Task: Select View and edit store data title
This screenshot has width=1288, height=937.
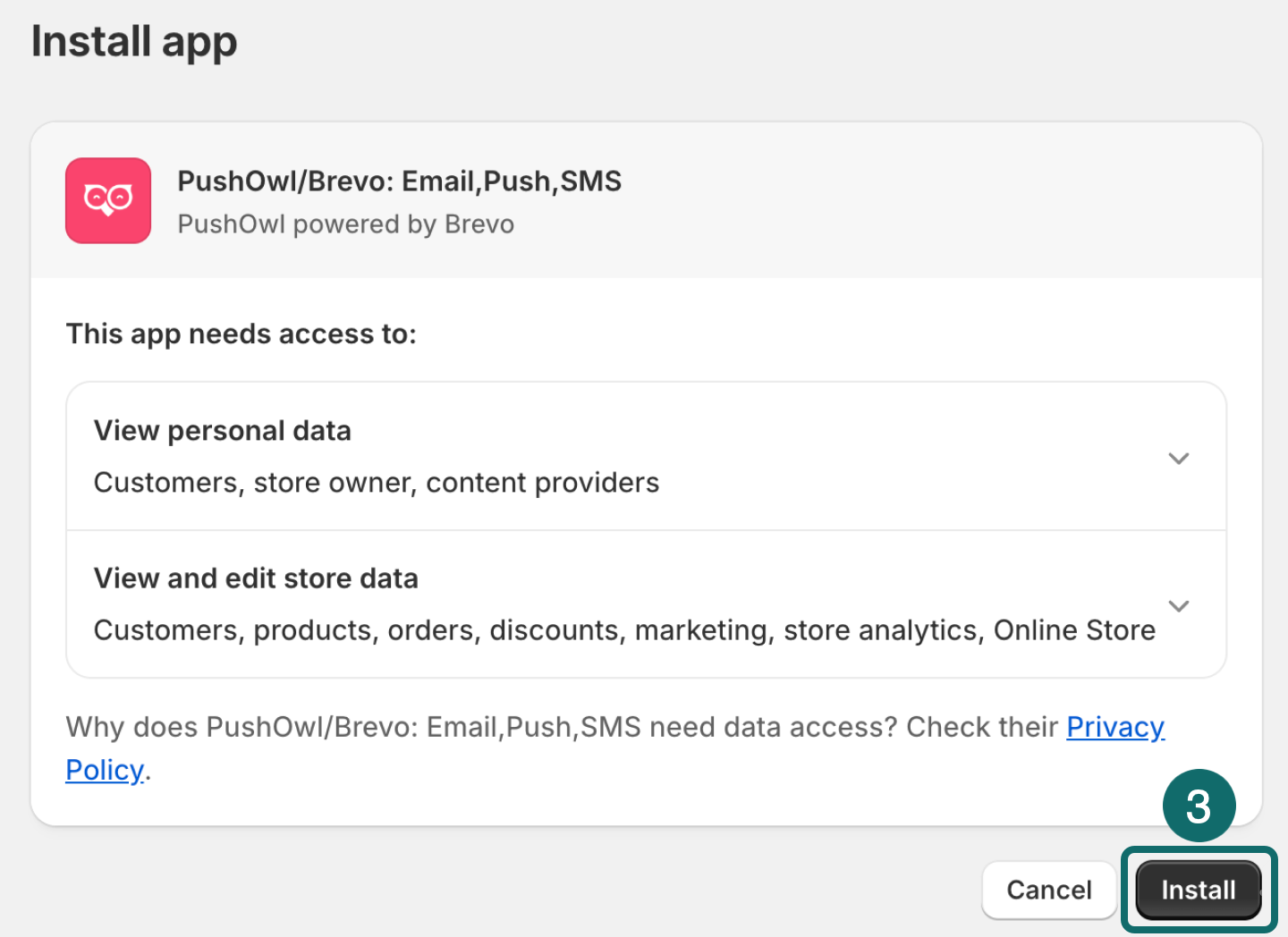Action: (256, 578)
